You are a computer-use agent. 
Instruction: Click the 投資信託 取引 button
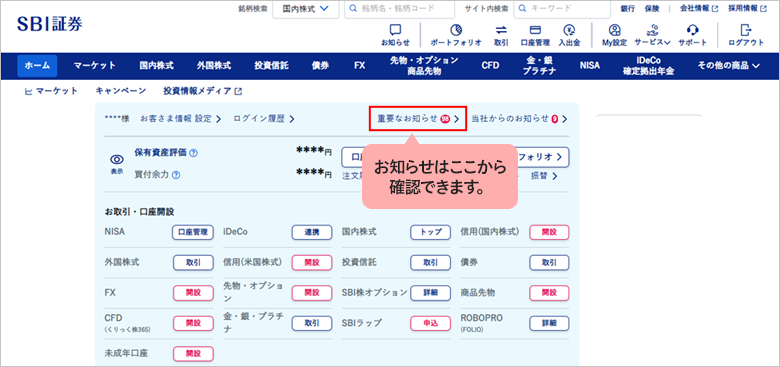430,263
